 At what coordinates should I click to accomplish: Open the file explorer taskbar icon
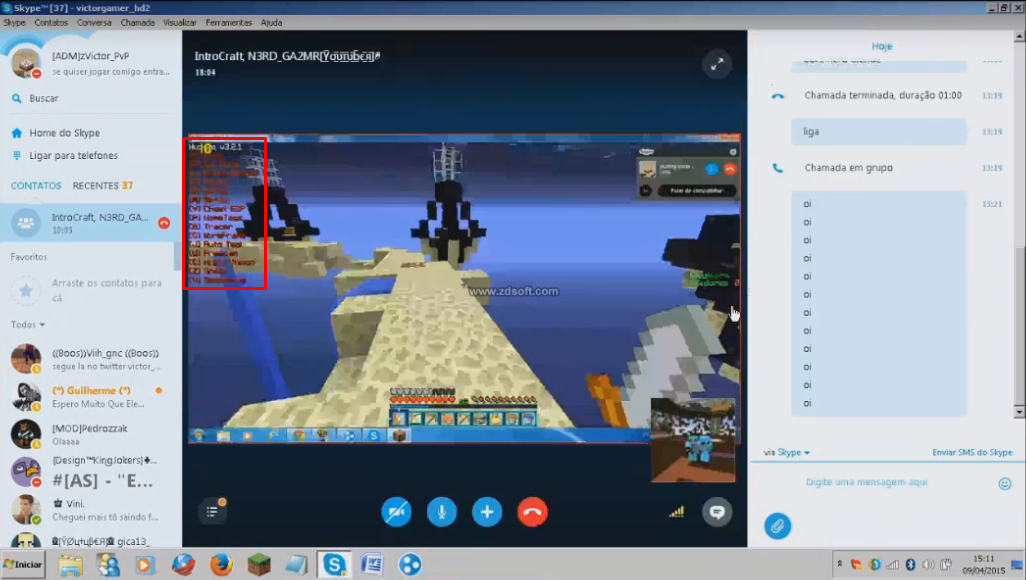point(69,564)
